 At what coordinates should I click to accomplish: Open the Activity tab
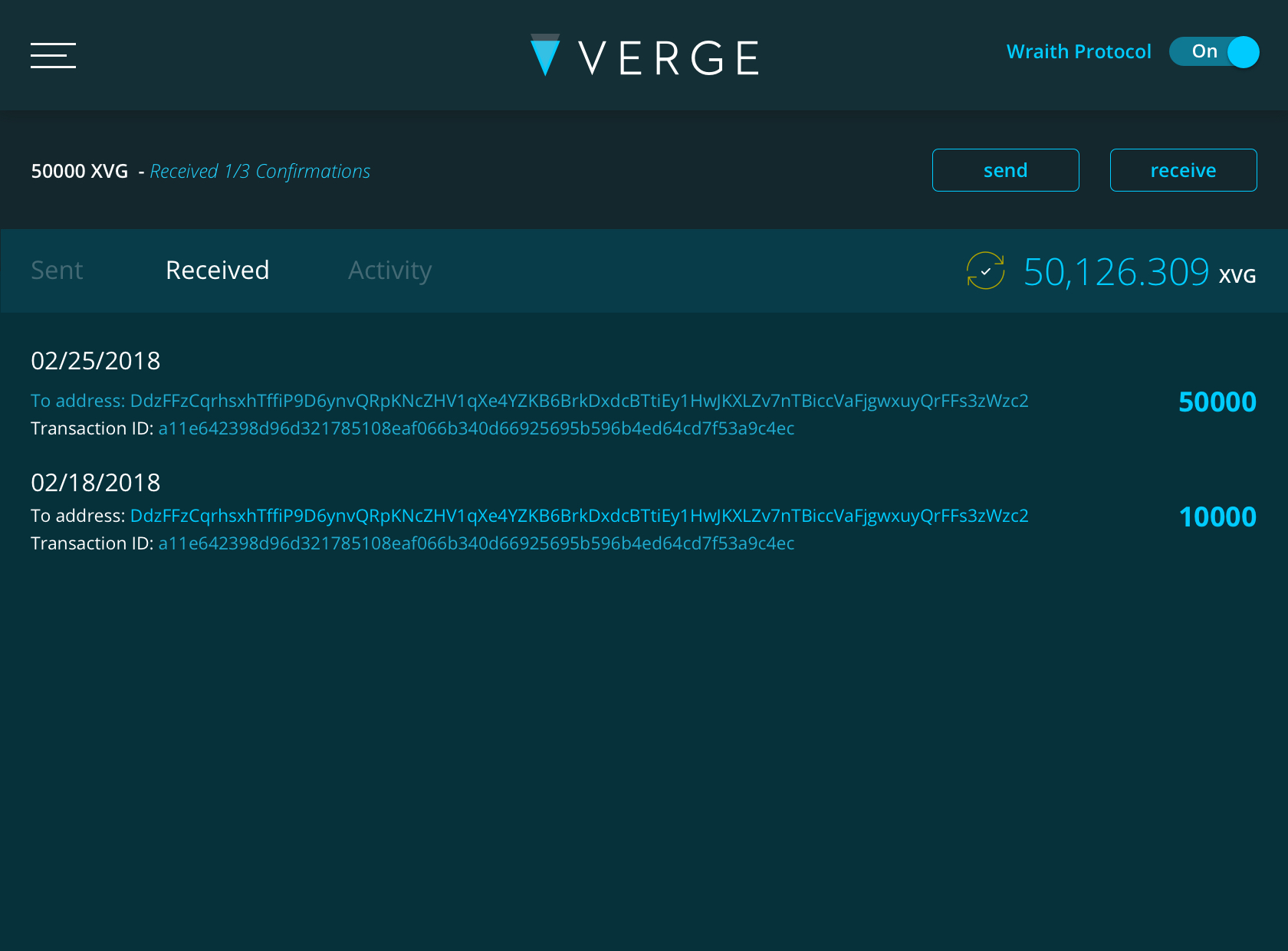click(x=389, y=270)
